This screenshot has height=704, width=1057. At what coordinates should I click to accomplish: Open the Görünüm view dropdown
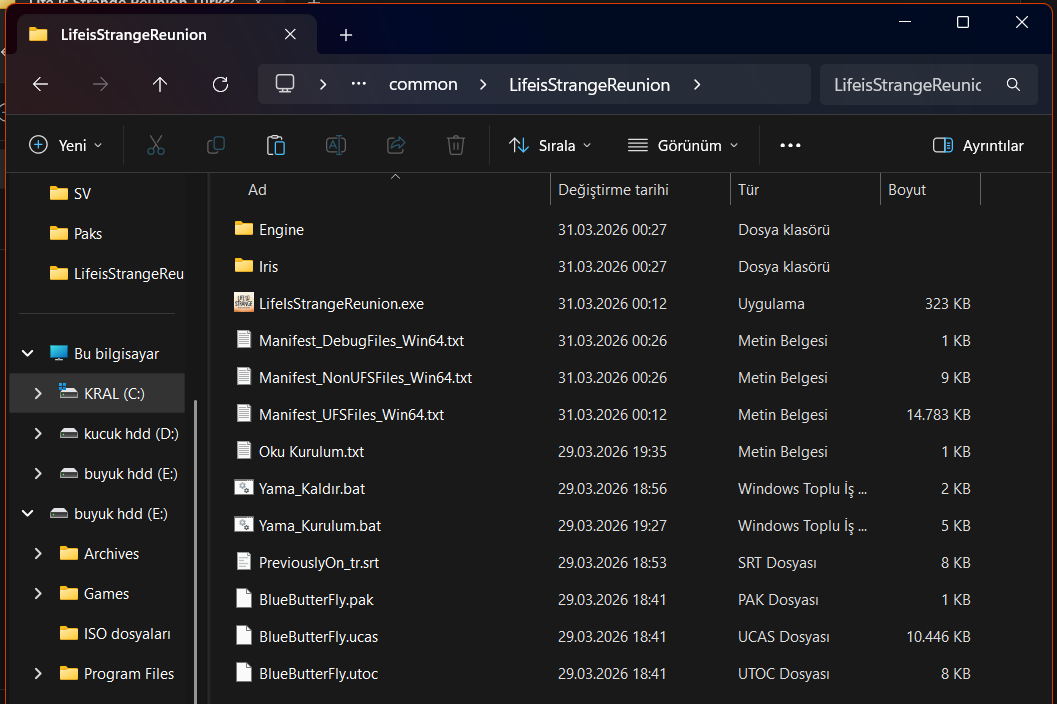(683, 146)
